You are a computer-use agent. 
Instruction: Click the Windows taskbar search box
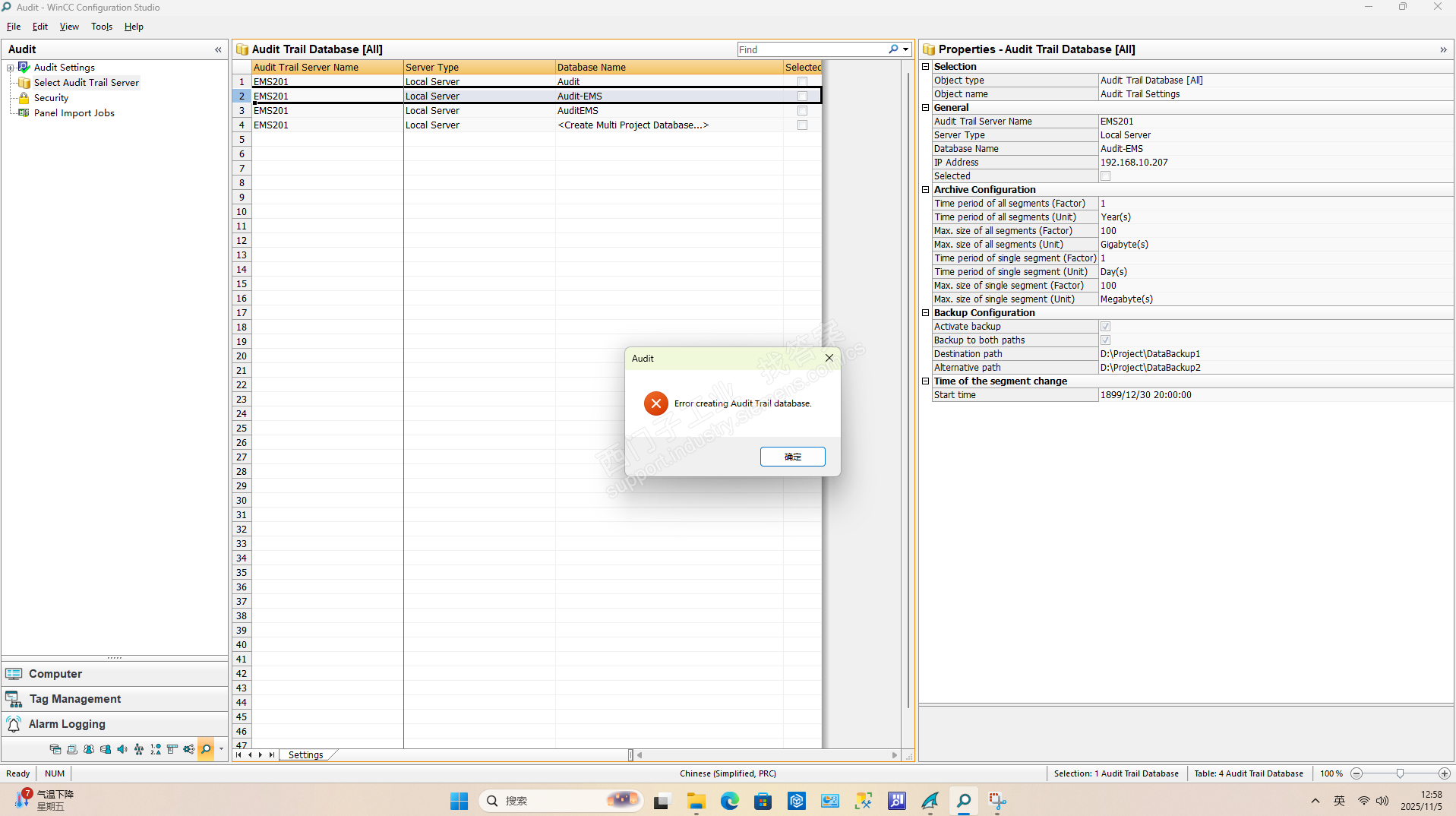(x=561, y=801)
